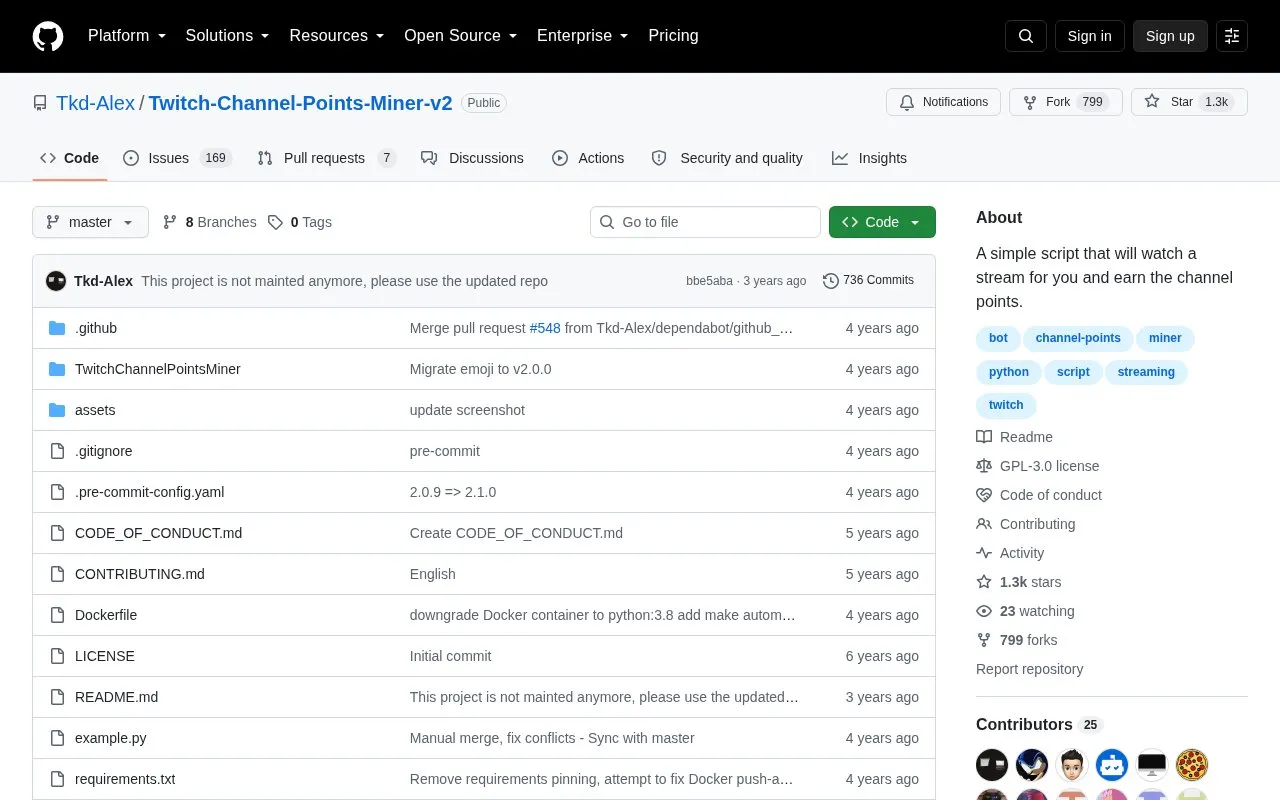Open the TwitchChannelPointsMiner folder
Screen dimensions: 1280x800
[158, 369]
